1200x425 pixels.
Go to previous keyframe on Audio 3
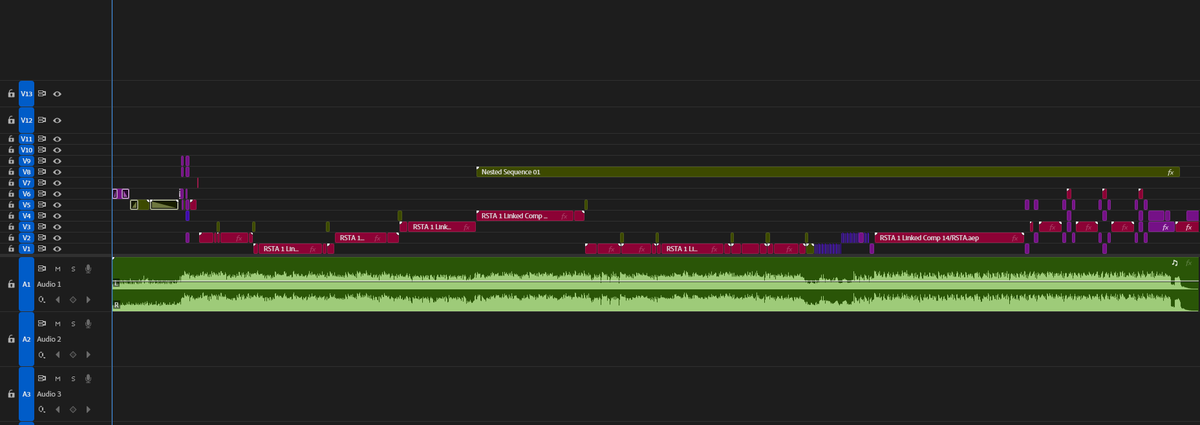click(58, 410)
